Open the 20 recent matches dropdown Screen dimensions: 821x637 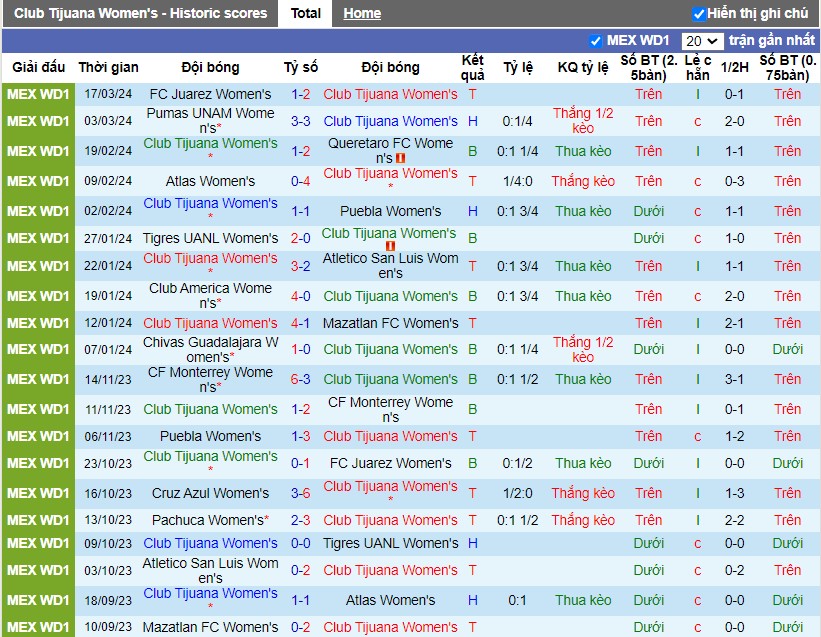tap(702, 41)
